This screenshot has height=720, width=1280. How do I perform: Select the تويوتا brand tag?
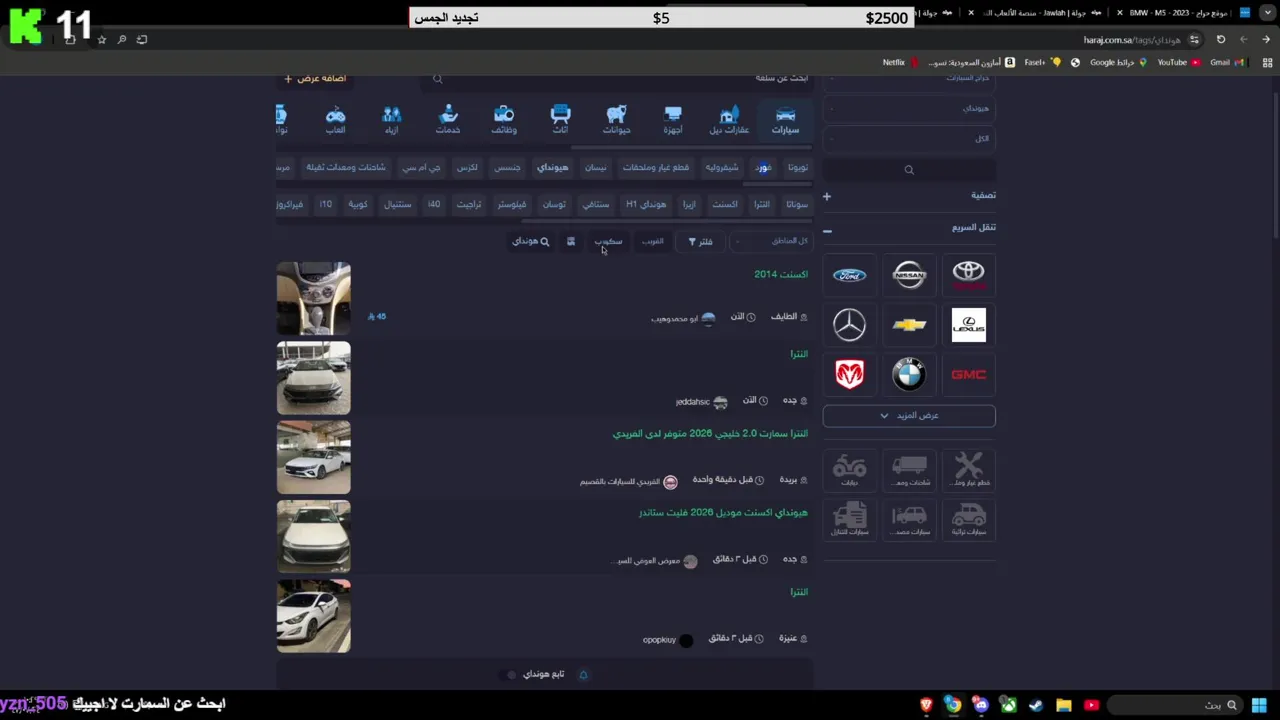coord(797,167)
